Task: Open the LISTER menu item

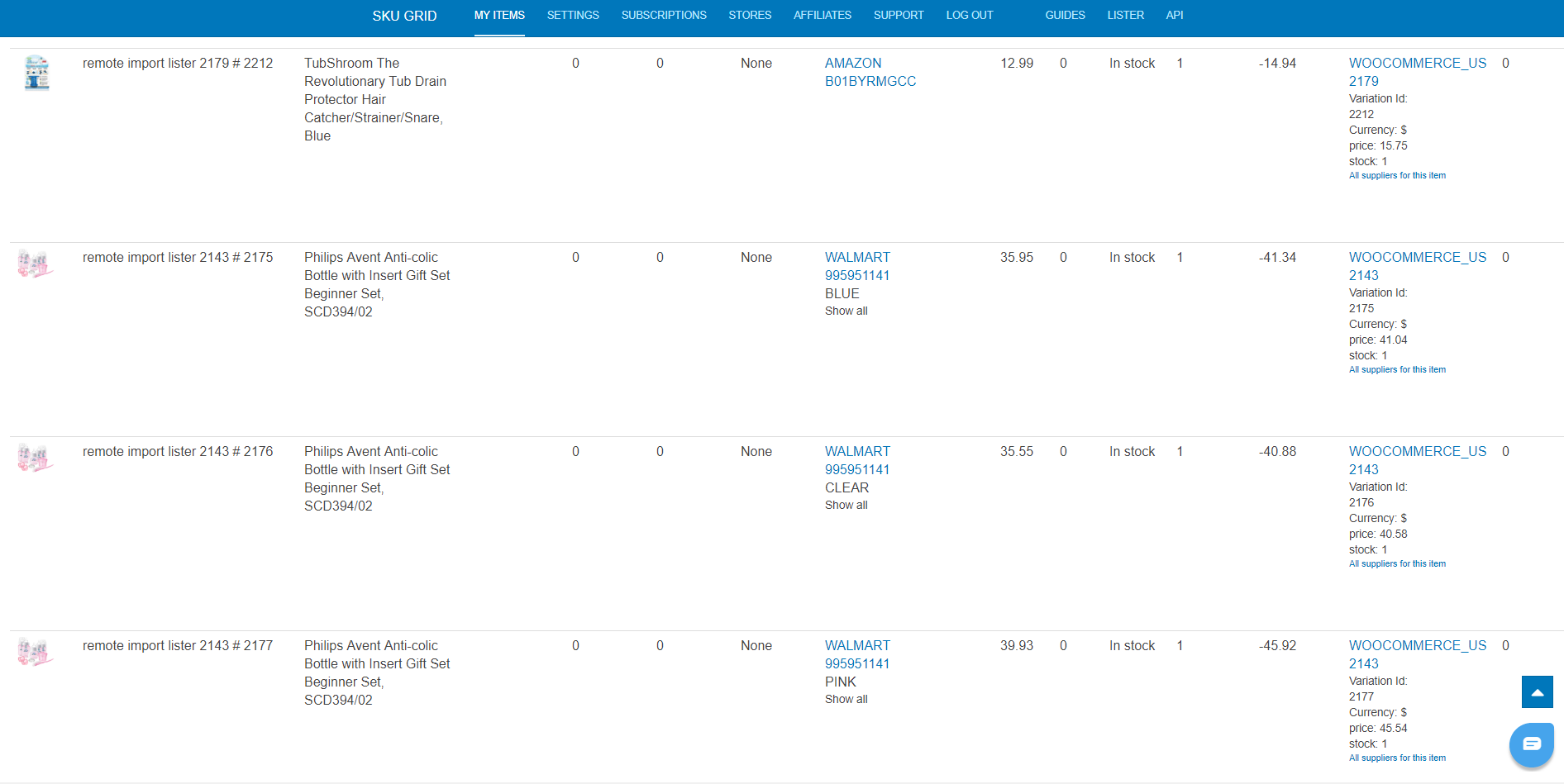Action: (1126, 15)
